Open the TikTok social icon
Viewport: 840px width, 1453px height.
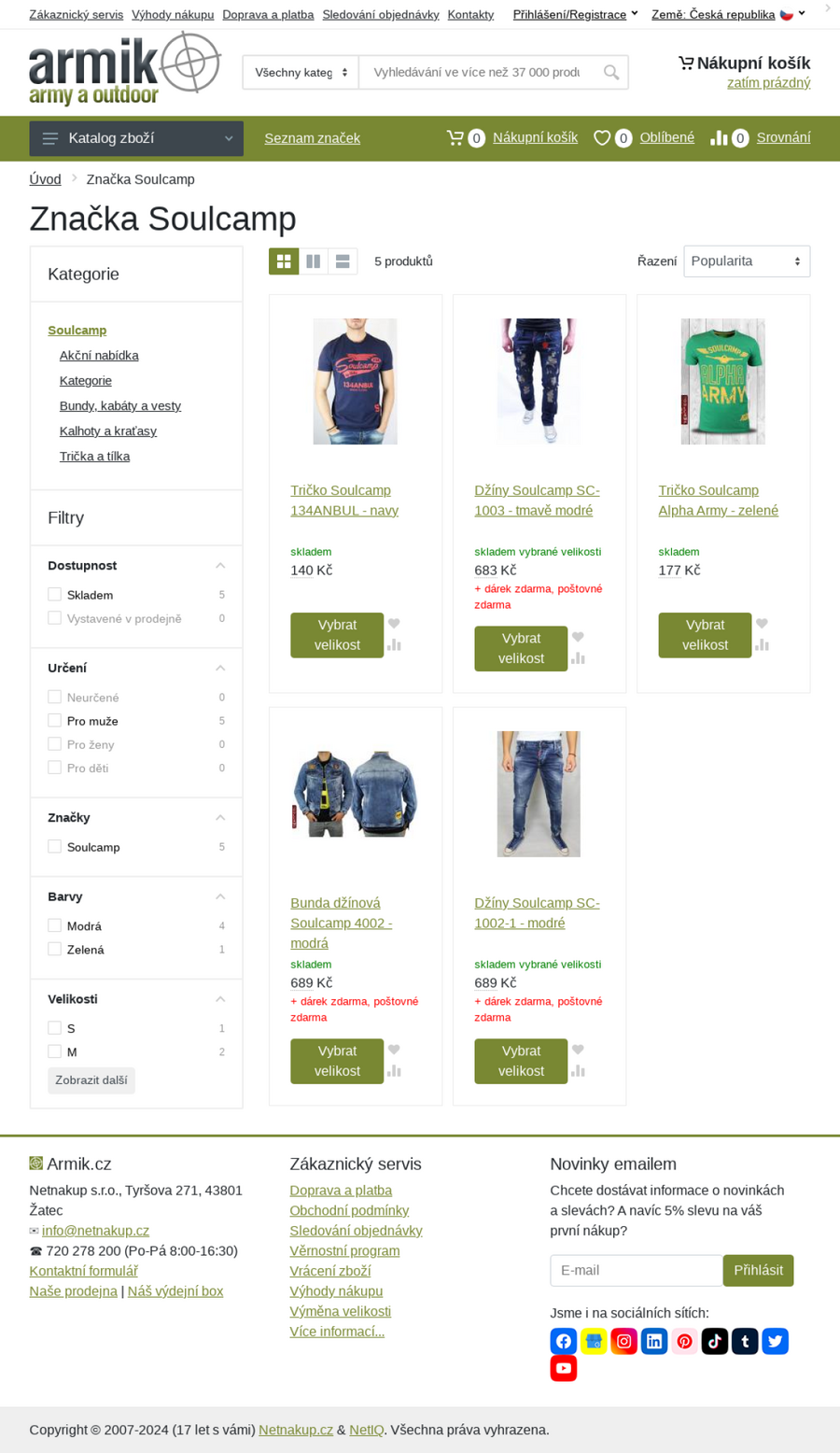[x=714, y=1341]
